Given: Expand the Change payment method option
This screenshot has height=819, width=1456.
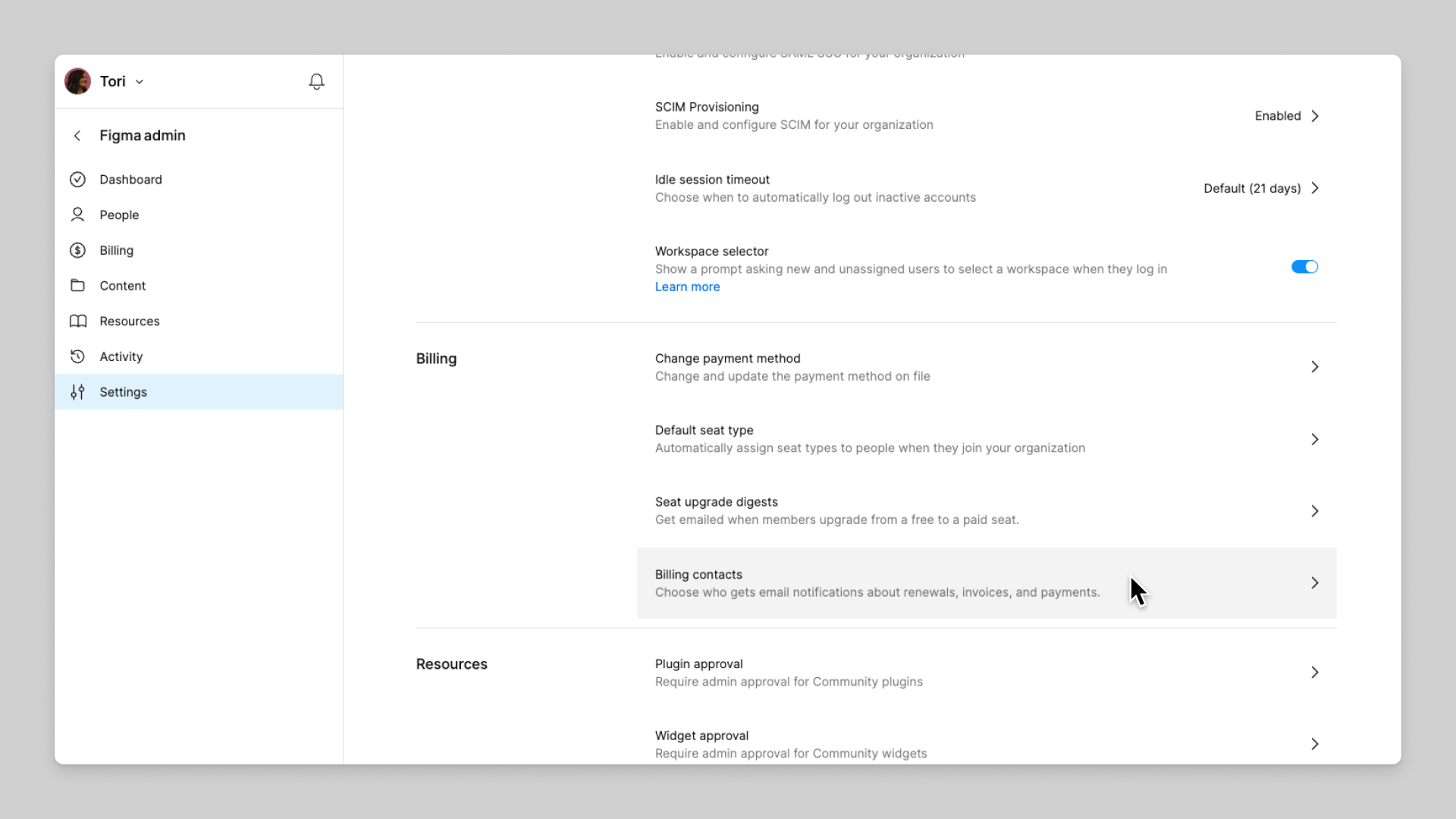Looking at the screenshot, I should (x=1314, y=366).
